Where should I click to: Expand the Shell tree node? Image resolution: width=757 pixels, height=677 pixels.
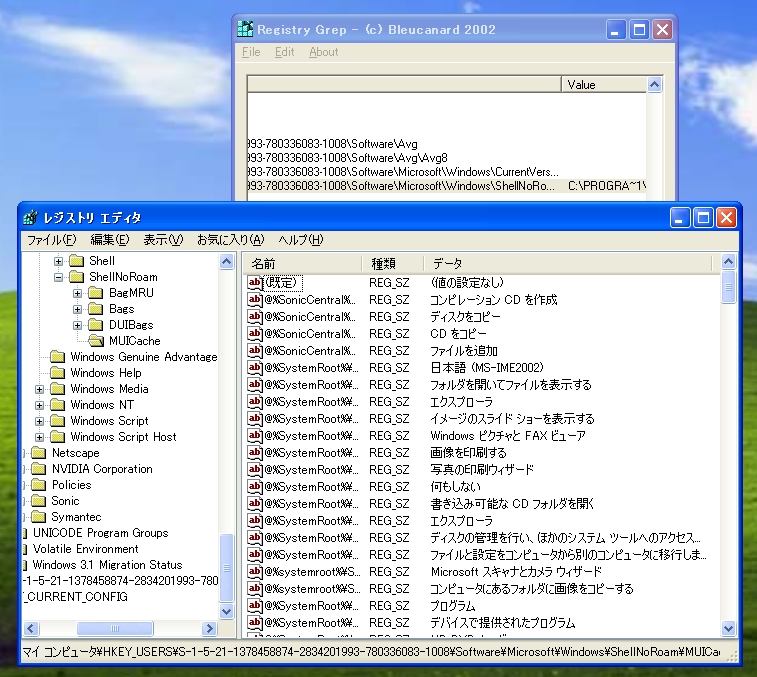pos(58,261)
